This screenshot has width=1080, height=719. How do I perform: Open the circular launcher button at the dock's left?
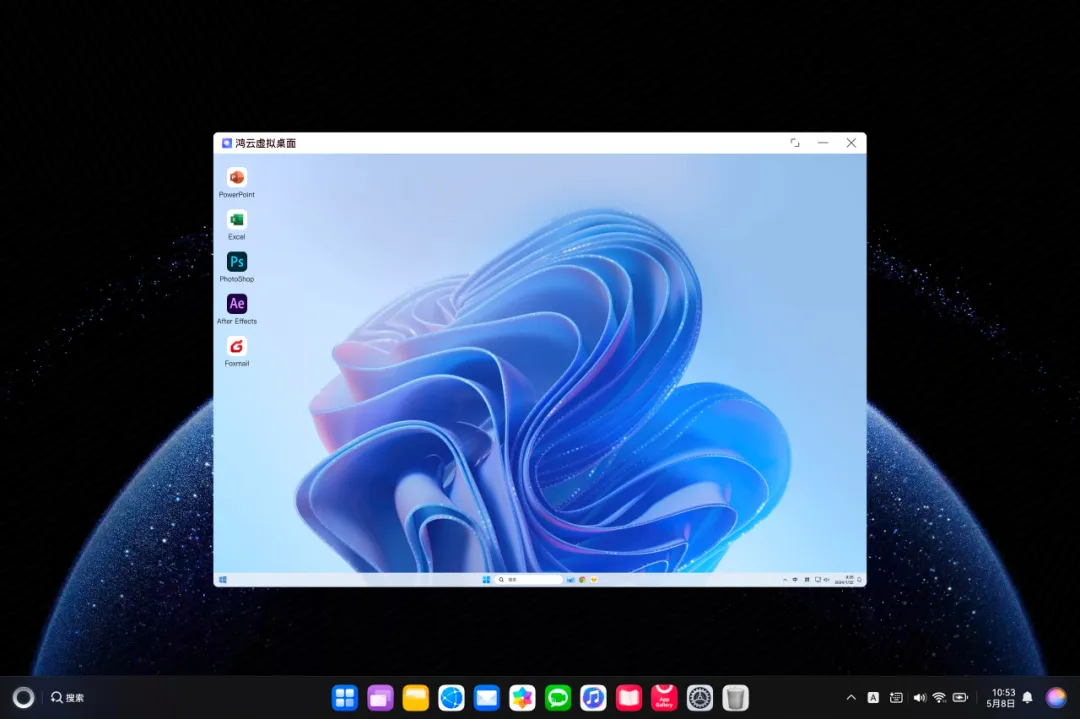(x=23, y=698)
